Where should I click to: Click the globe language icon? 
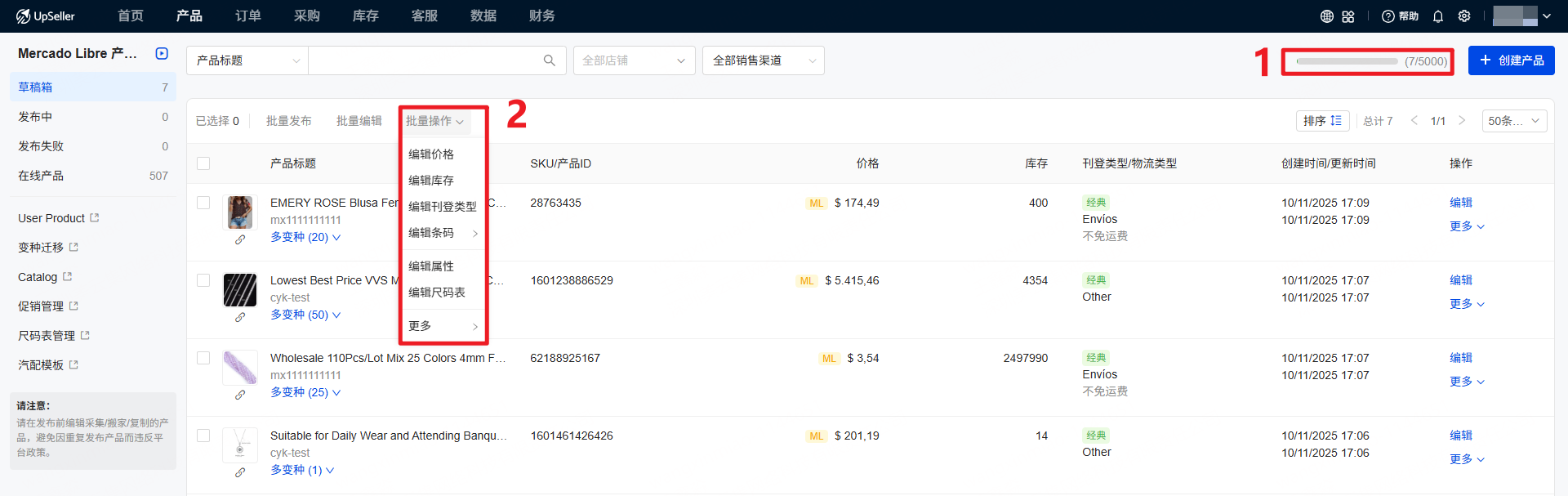[x=1327, y=16]
